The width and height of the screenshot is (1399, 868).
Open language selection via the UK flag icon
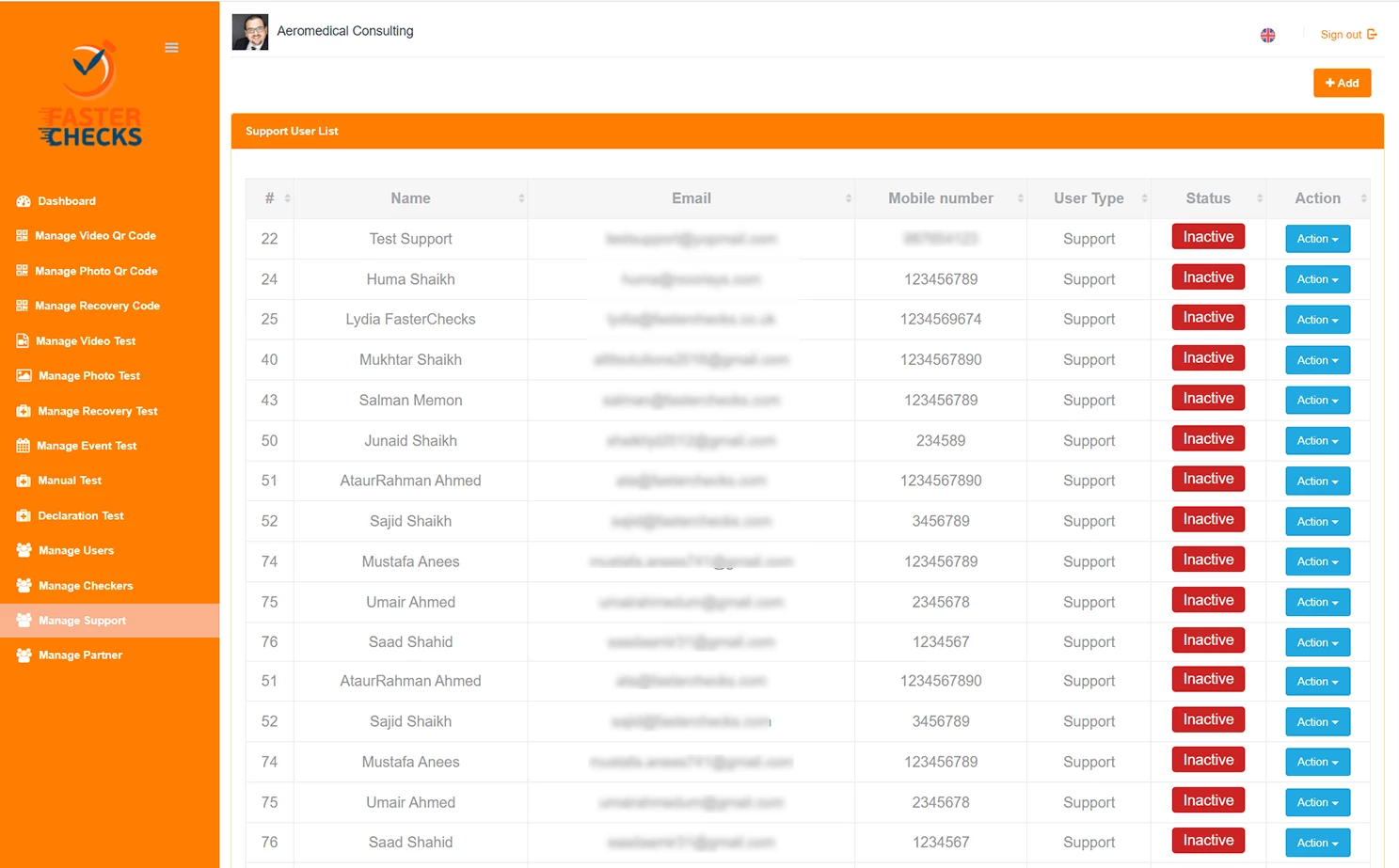1267,35
